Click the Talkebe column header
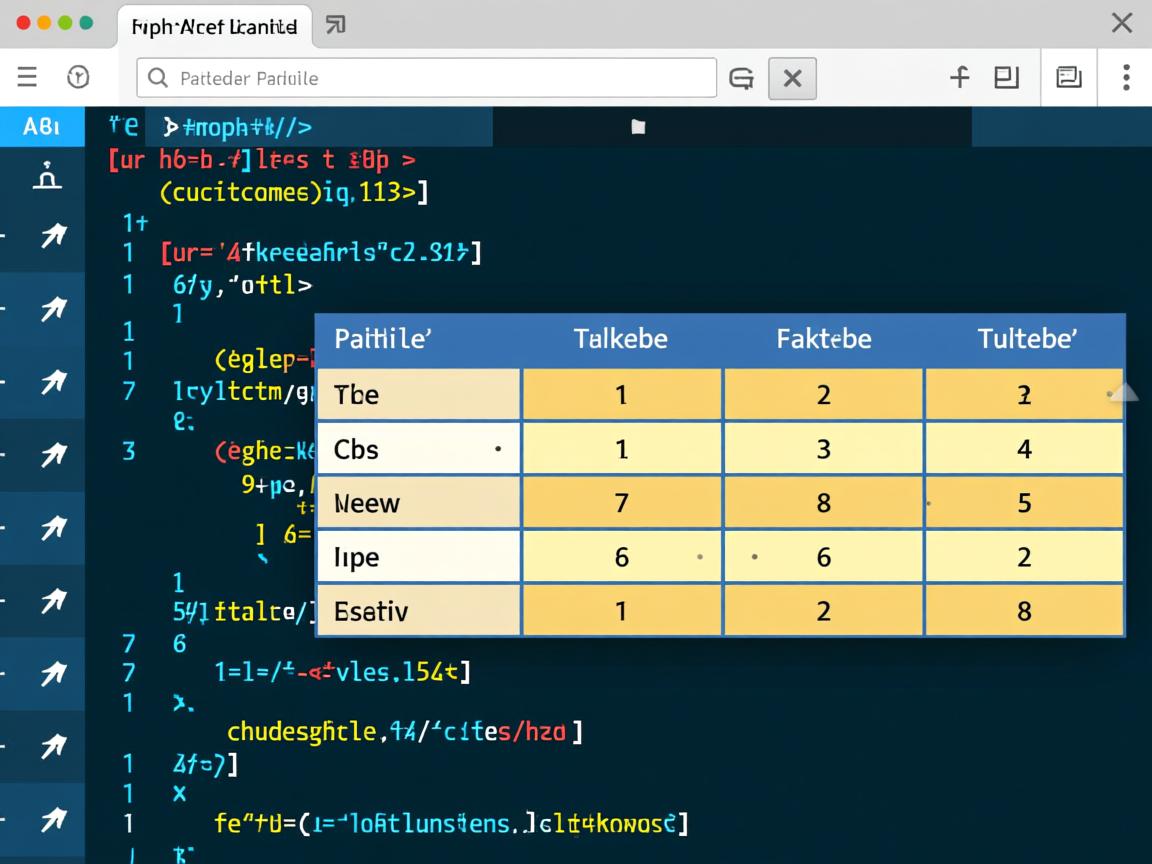 click(620, 339)
